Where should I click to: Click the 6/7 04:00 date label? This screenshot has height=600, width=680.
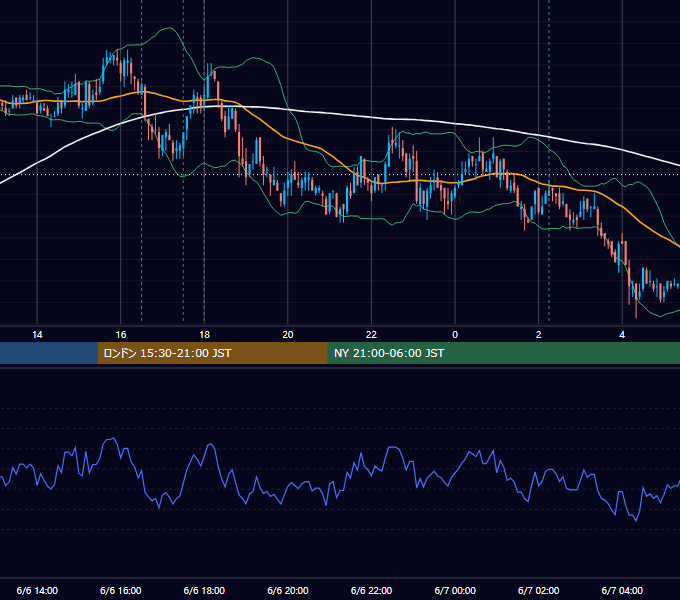[x=622, y=590]
